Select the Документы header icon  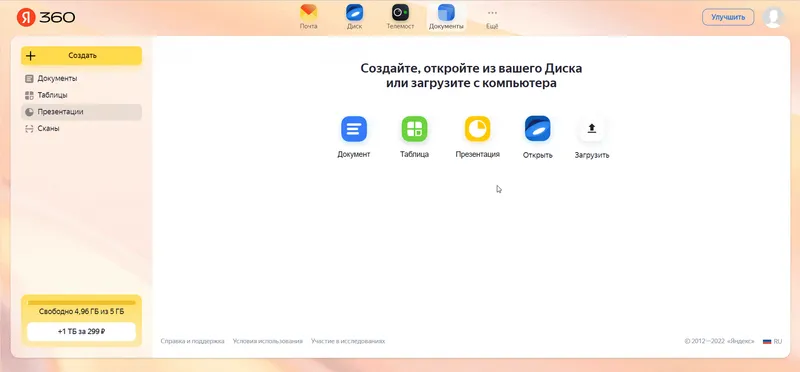(446, 17)
